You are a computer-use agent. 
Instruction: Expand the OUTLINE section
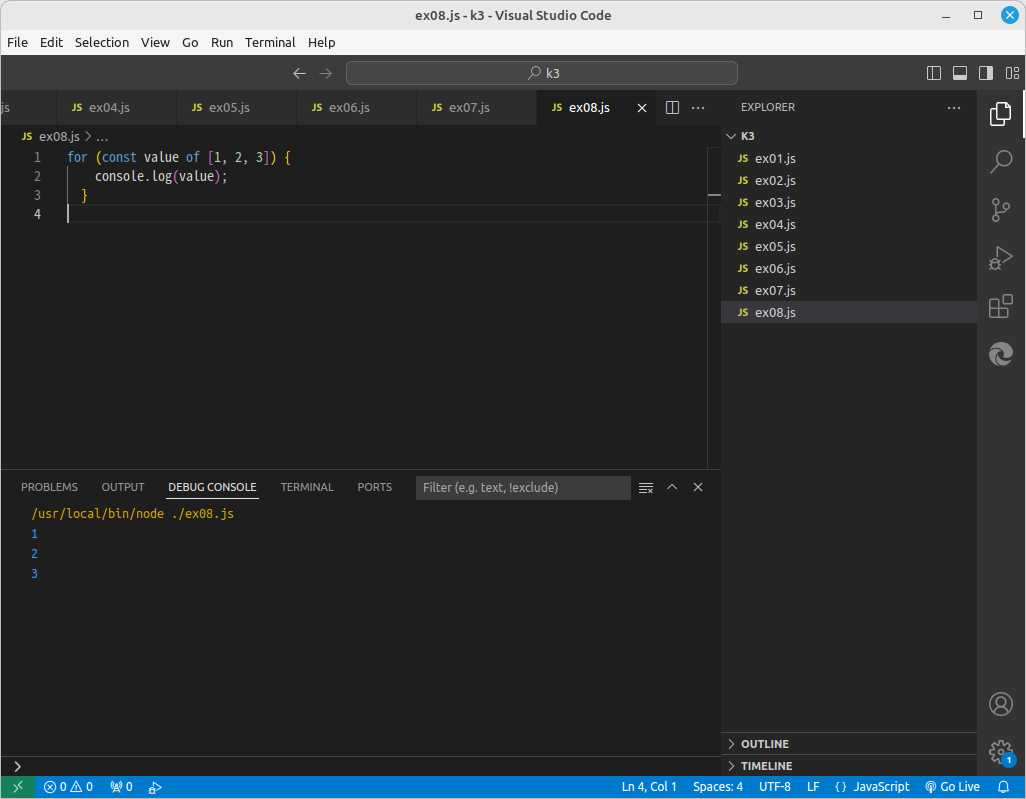[x=849, y=744]
